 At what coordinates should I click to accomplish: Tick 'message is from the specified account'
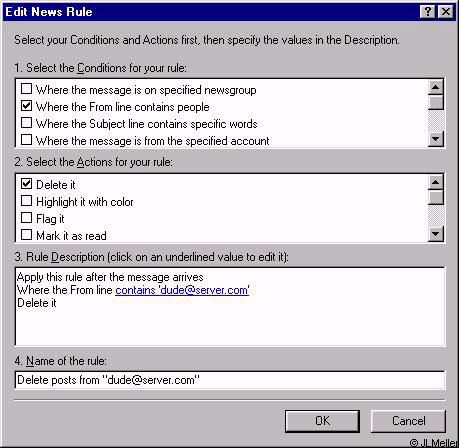[x=26, y=140]
